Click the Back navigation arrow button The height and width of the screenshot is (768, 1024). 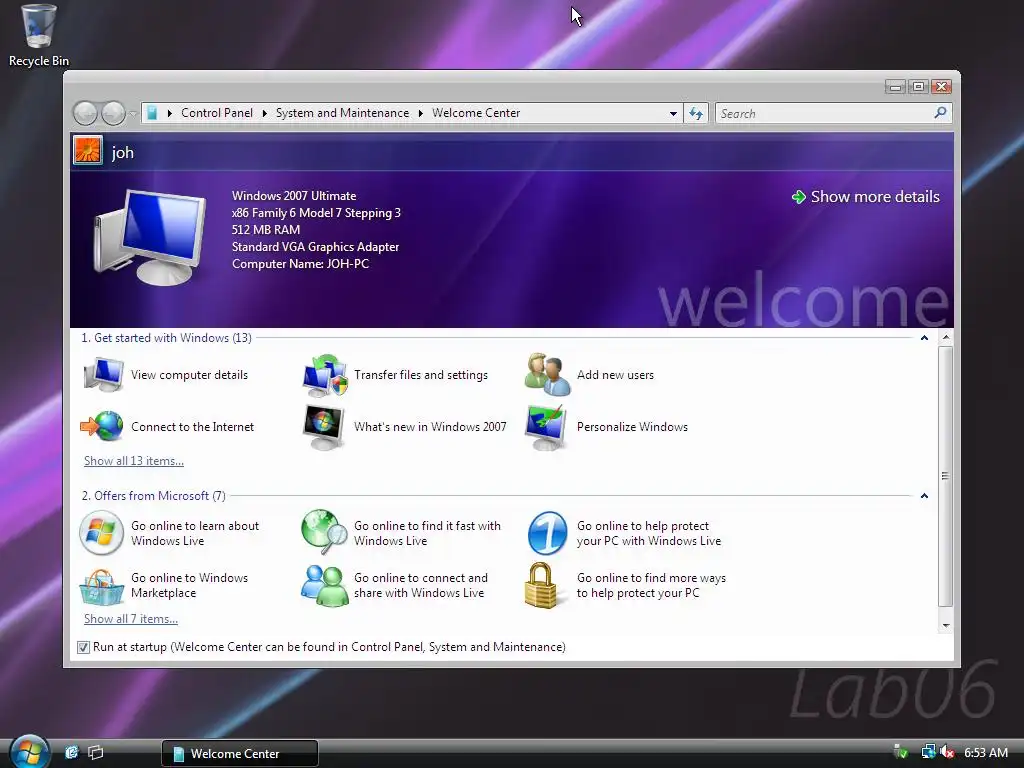coord(86,114)
